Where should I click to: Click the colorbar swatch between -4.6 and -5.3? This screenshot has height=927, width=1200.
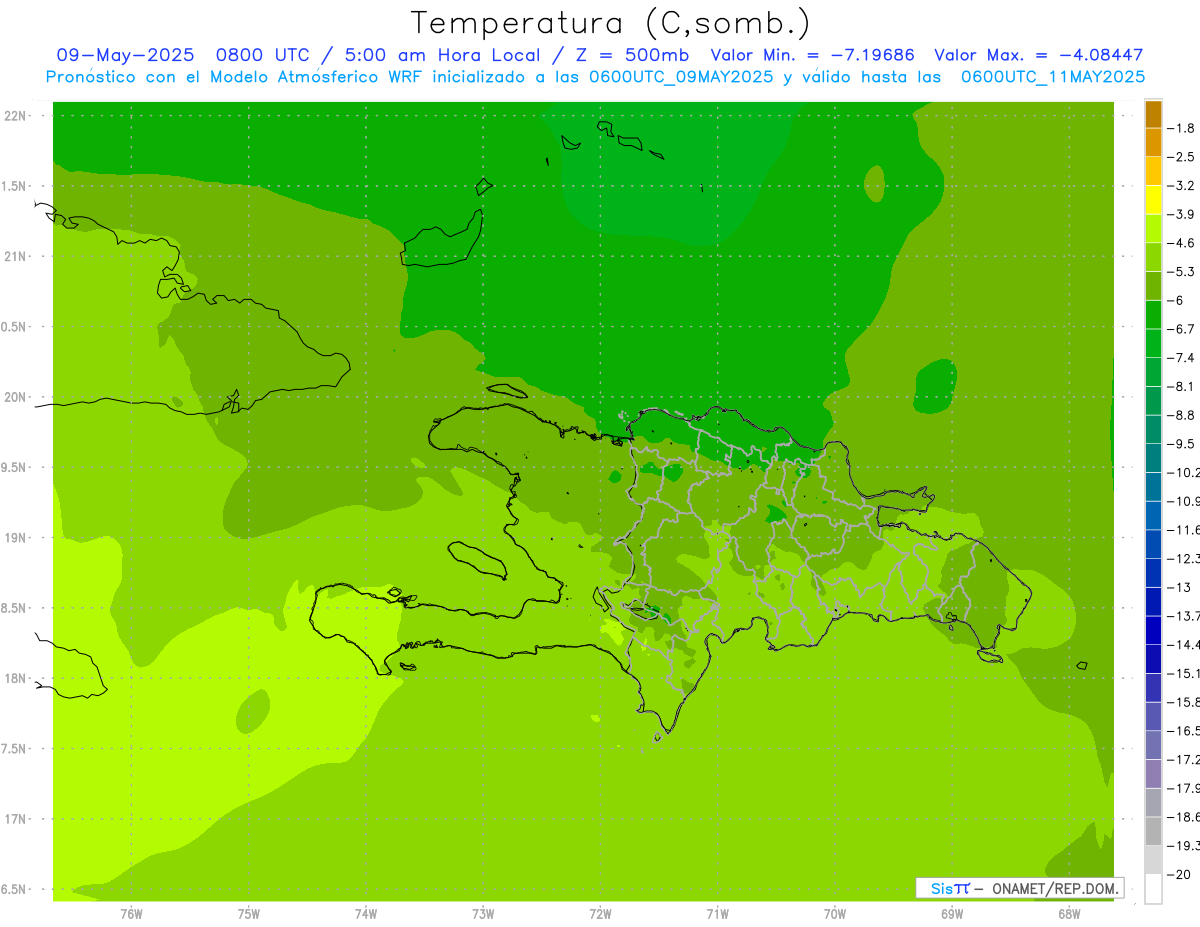1153,258
